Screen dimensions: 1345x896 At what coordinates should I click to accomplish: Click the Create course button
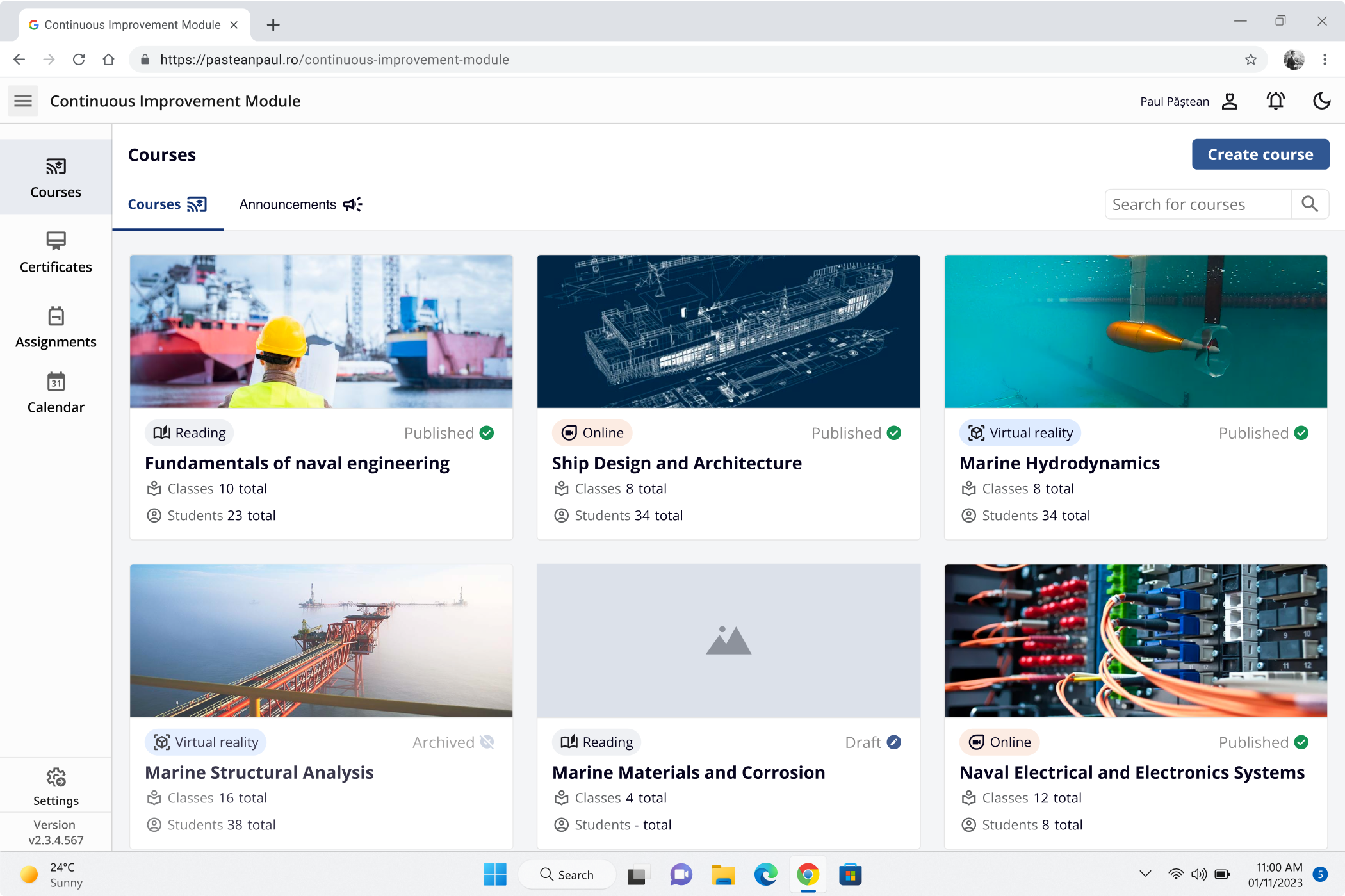1260,154
